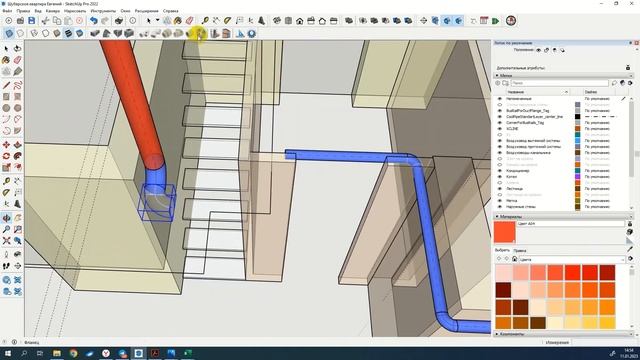This screenshot has width=640, height=360.
Task: Open the Select tool dropdown arrow in top toolbar
Action: pos(158,20)
